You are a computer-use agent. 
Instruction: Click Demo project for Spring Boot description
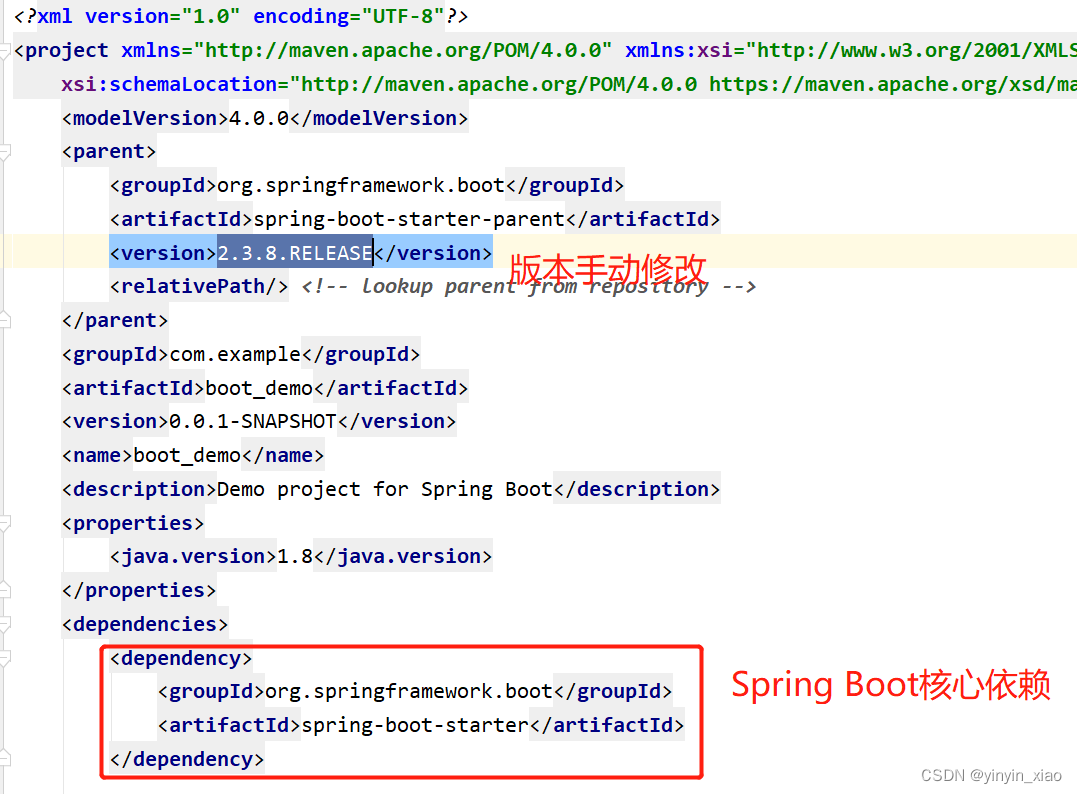pyautogui.click(x=385, y=489)
